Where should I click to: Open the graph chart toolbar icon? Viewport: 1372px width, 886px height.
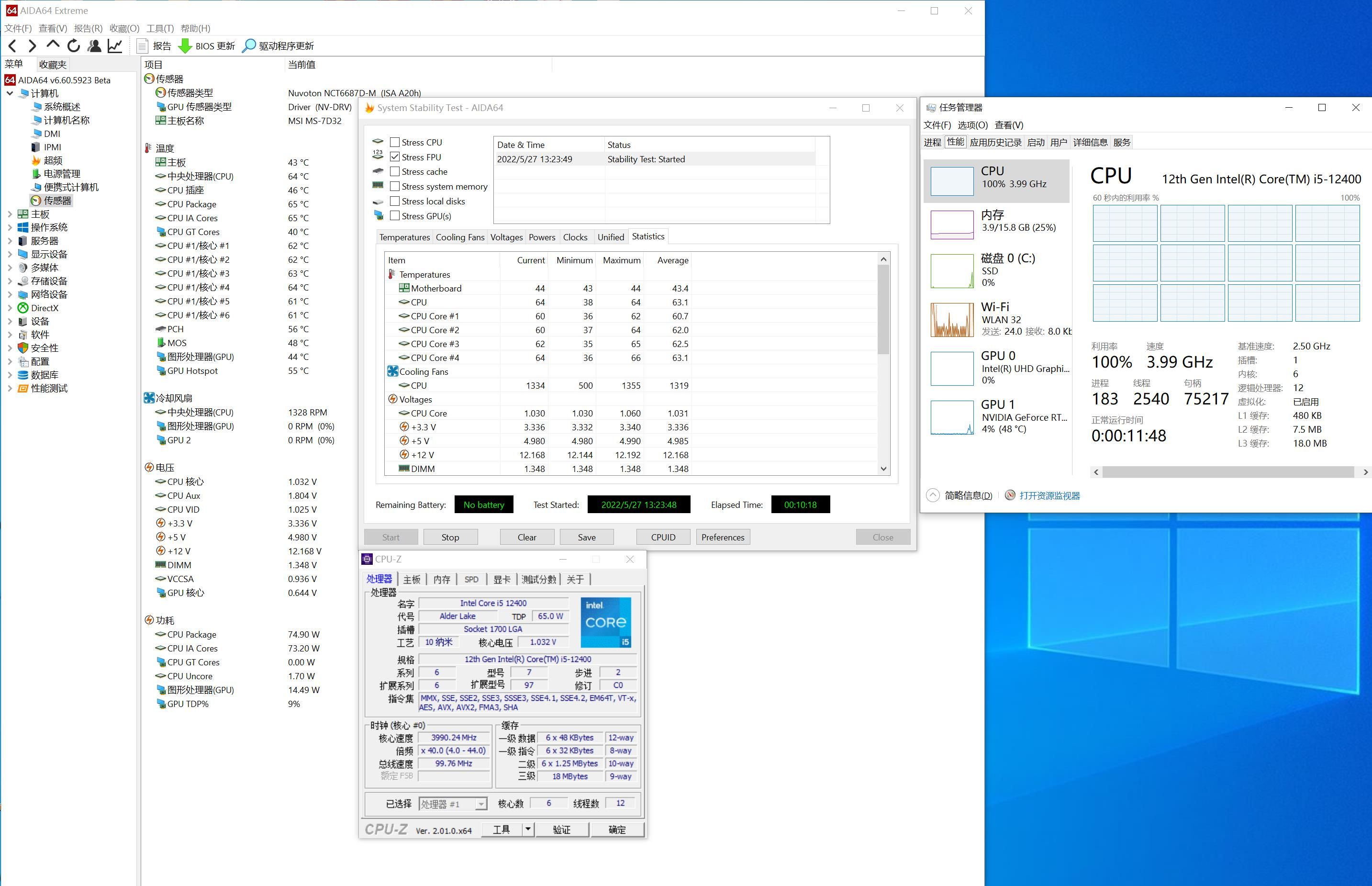click(x=115, y=46)
